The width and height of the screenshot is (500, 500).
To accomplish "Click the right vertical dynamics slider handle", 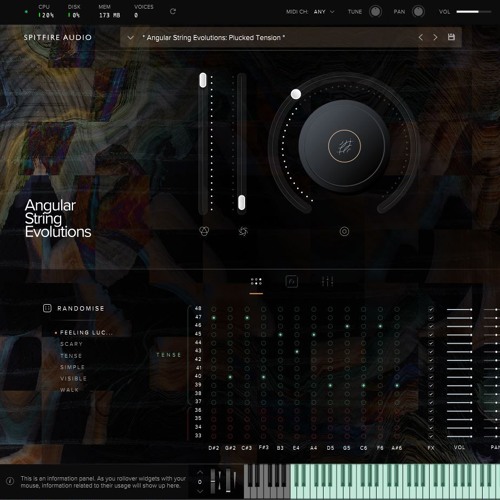I will point(242,203).
